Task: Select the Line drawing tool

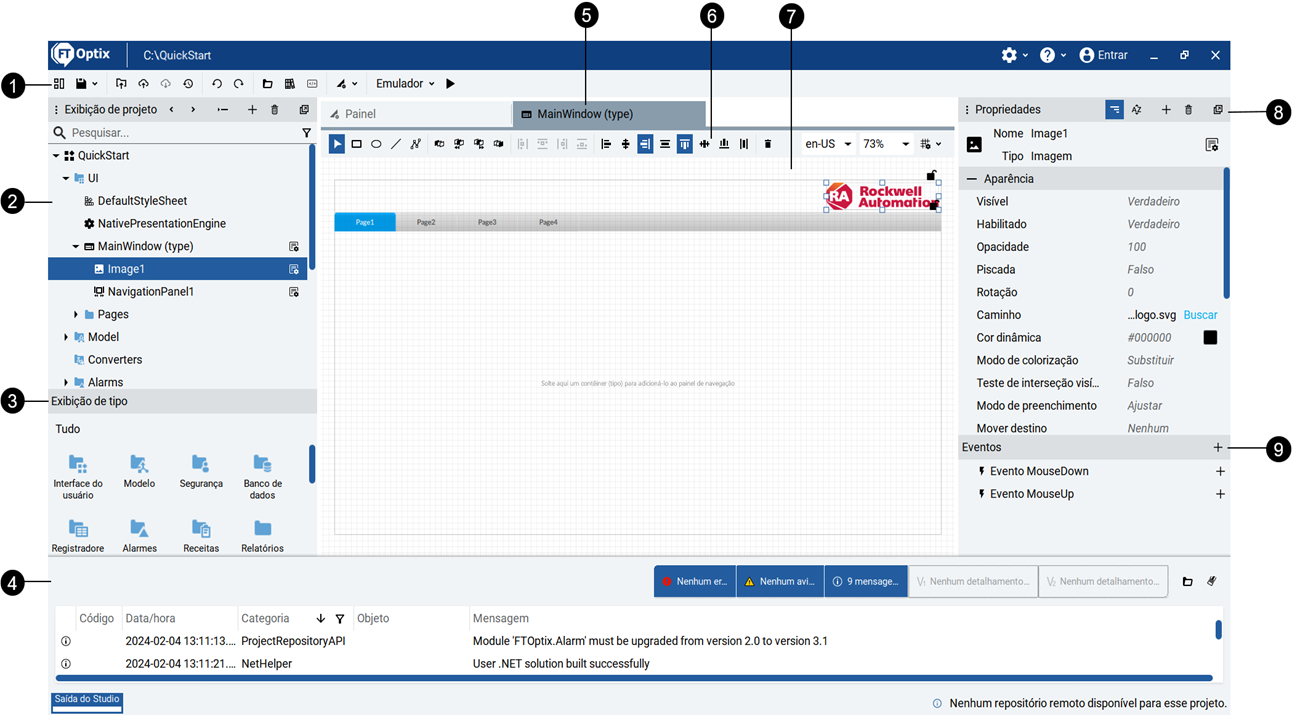Action: 395,143
